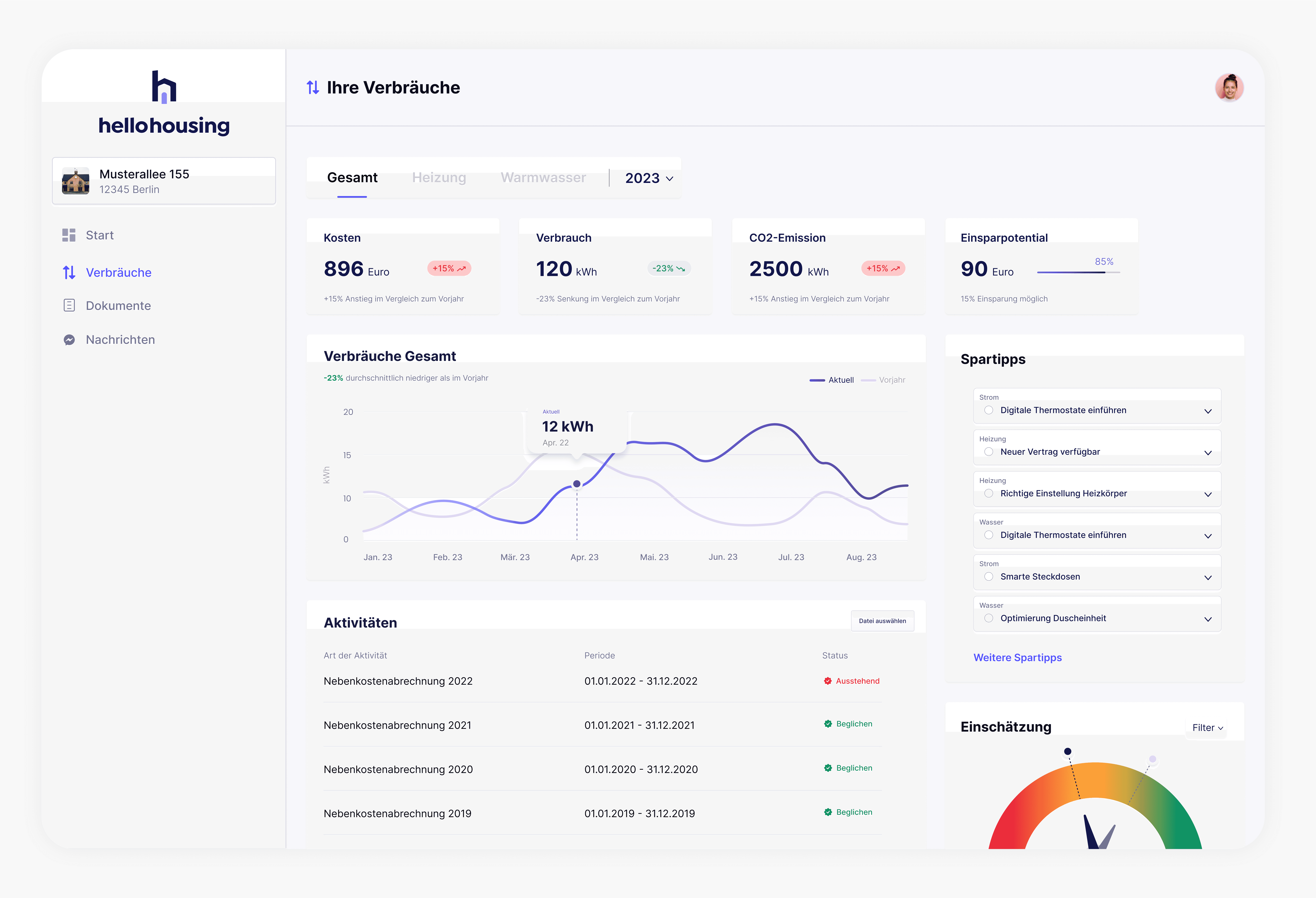This screenshot has width=1316, height=898.
Task: Expand Neuer Vertrag verfügbar chevron
Action: click(x=1208, y=453)
